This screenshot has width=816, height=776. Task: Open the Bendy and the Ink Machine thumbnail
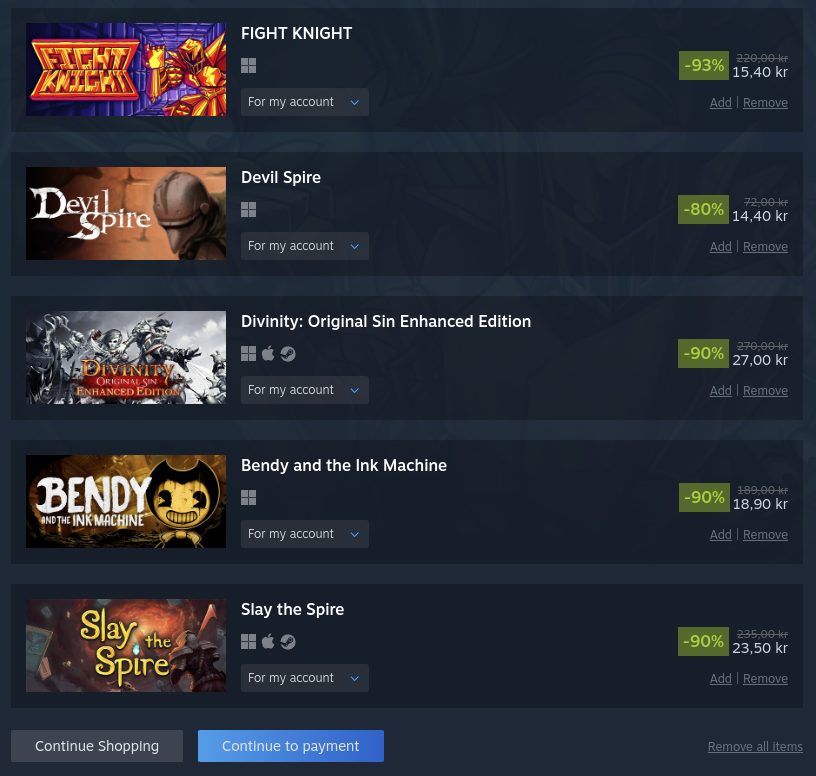click(x=126, y=501)
